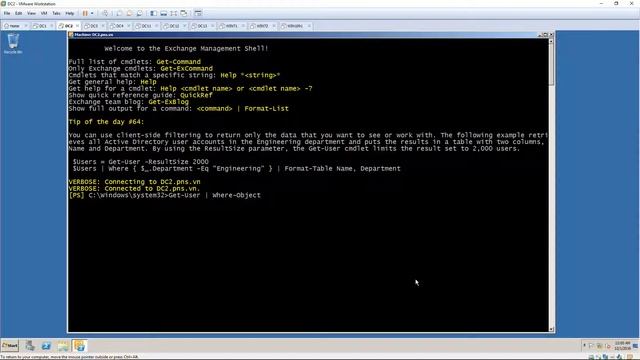Click the Exchange shell title bar icon
The image size is (640, 360).
pos(71,35)
